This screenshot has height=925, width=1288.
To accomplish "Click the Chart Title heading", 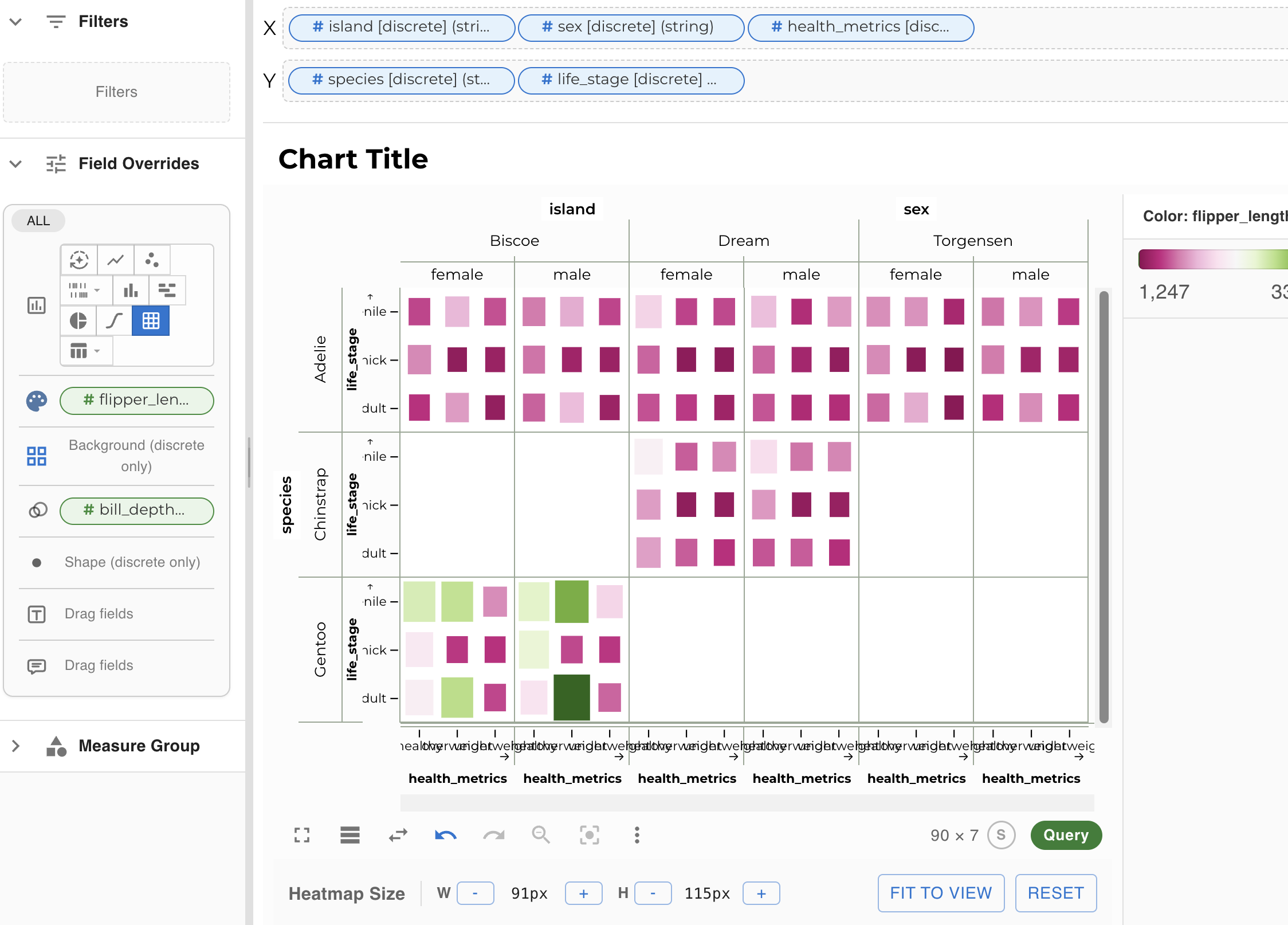I will pyautogui.click(x=353, y=159).
